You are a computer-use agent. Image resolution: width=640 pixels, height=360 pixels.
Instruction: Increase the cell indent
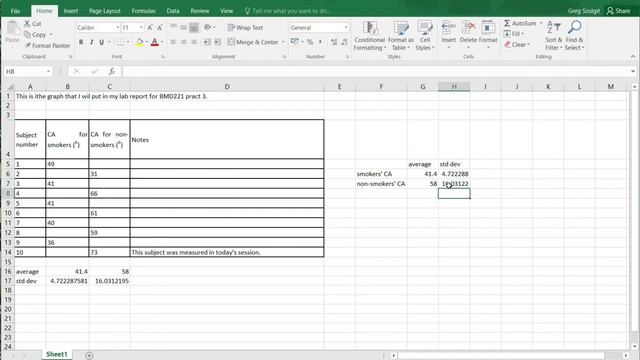point(218,42)
